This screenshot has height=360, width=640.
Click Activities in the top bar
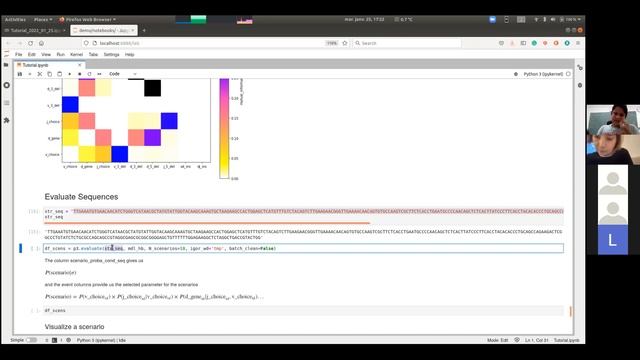coord(15,19)
